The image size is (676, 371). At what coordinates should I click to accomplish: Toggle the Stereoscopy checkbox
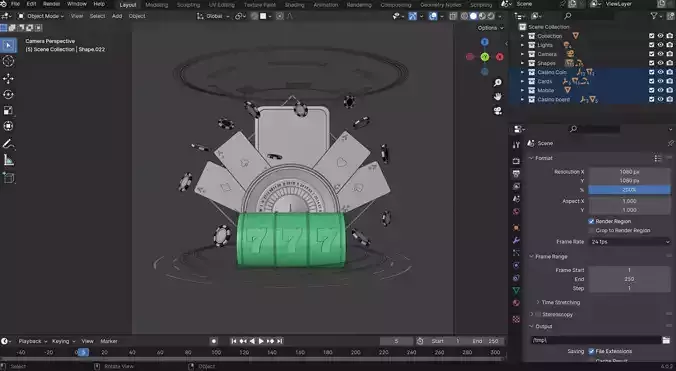click(538, 314)
